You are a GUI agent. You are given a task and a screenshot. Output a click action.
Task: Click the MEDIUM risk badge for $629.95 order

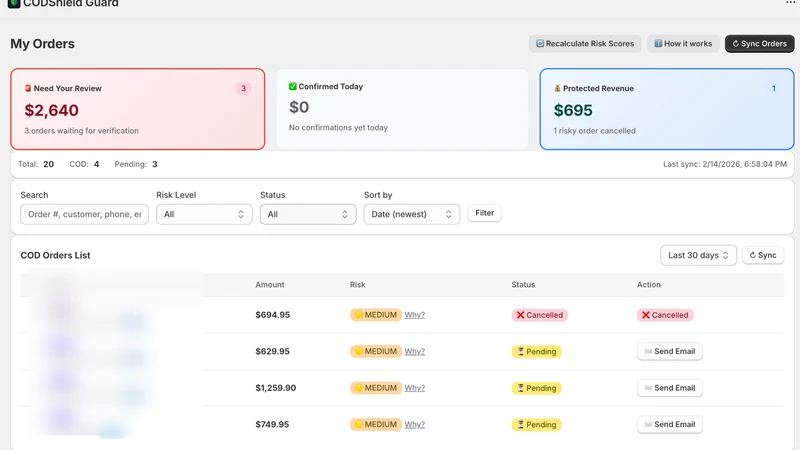(x=376, y=352)
